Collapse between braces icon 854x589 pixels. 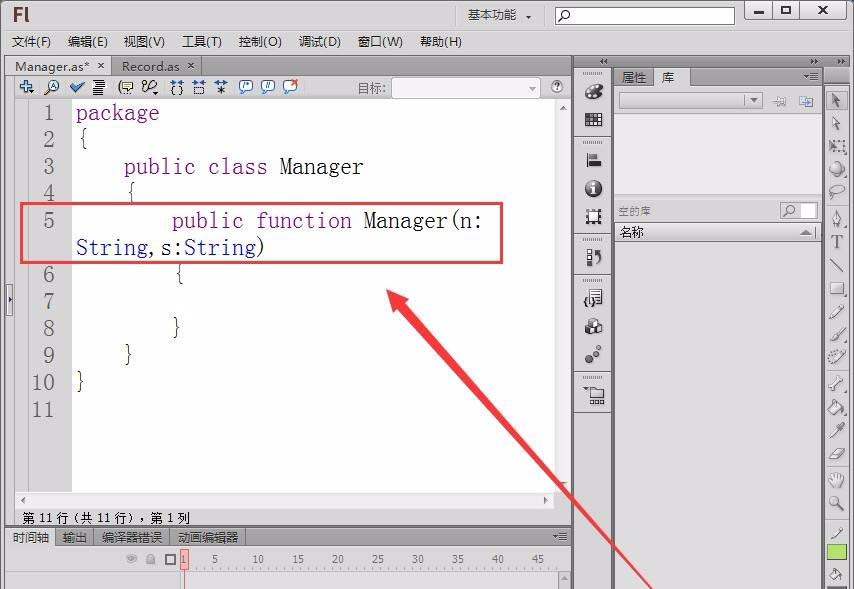coord(176,87)
